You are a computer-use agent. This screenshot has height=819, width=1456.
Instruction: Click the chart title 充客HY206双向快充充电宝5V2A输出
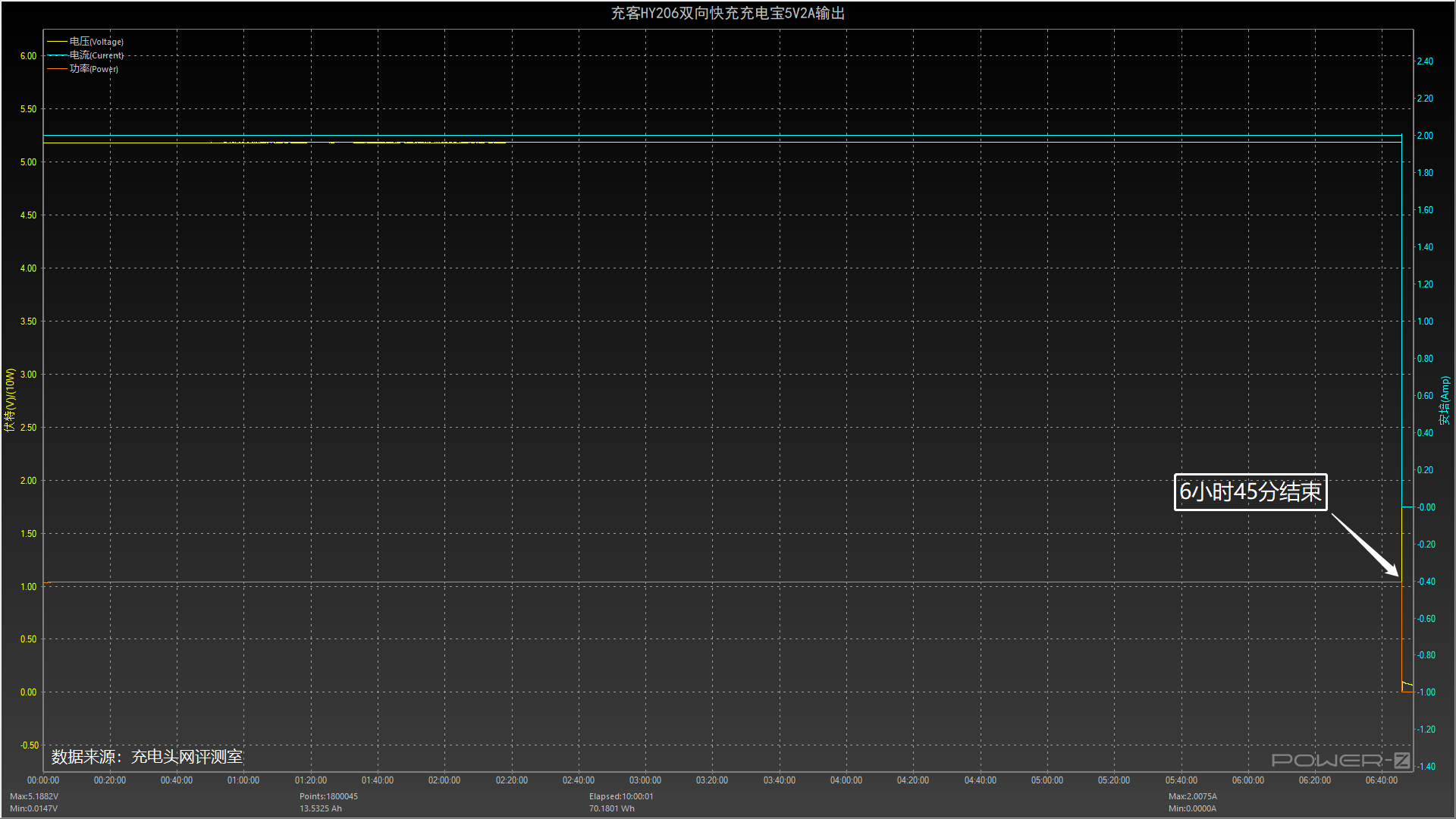coord(727,14)
